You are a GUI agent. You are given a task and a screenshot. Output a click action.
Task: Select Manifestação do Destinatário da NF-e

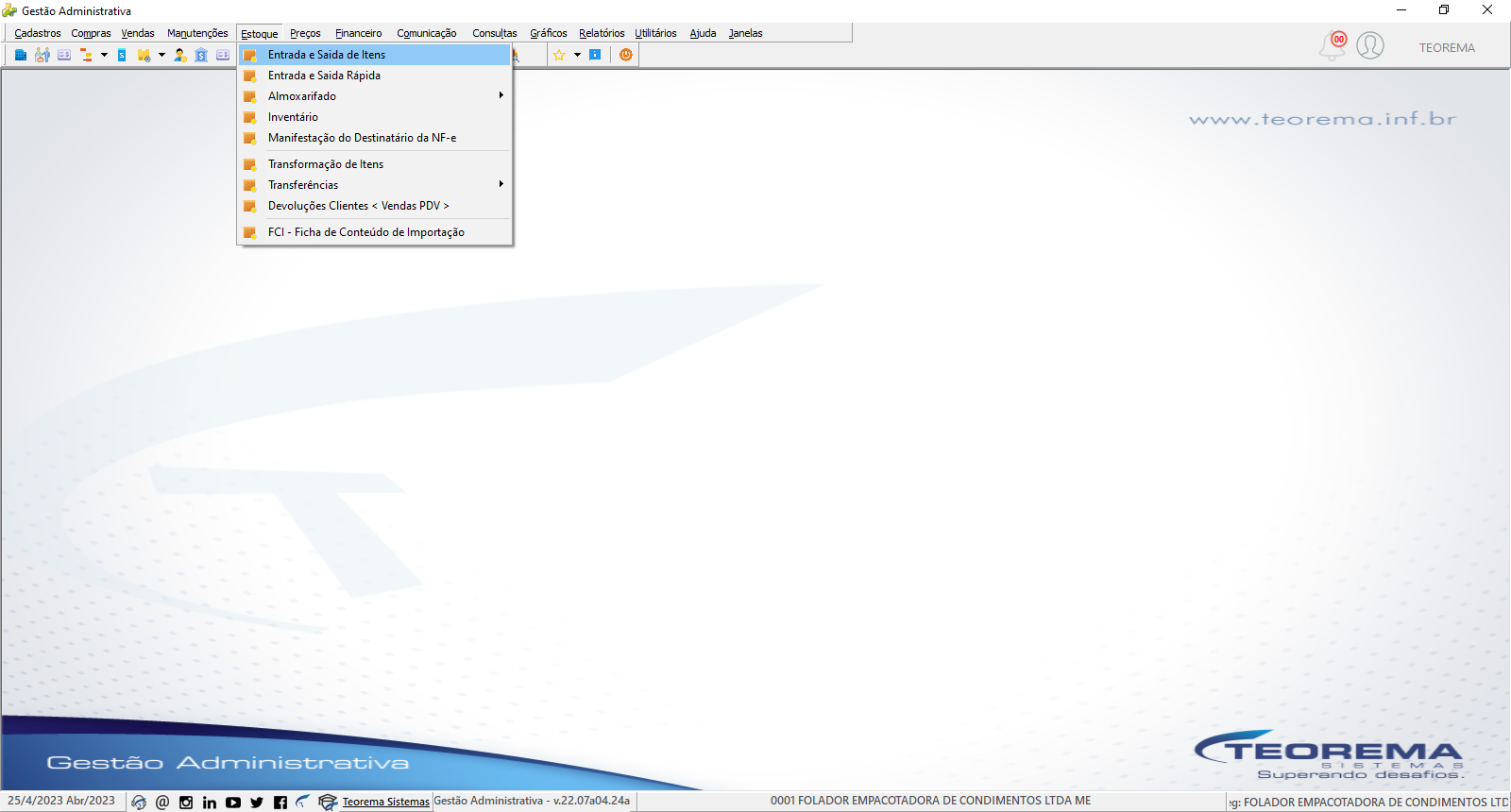click(x=374, y=138)
